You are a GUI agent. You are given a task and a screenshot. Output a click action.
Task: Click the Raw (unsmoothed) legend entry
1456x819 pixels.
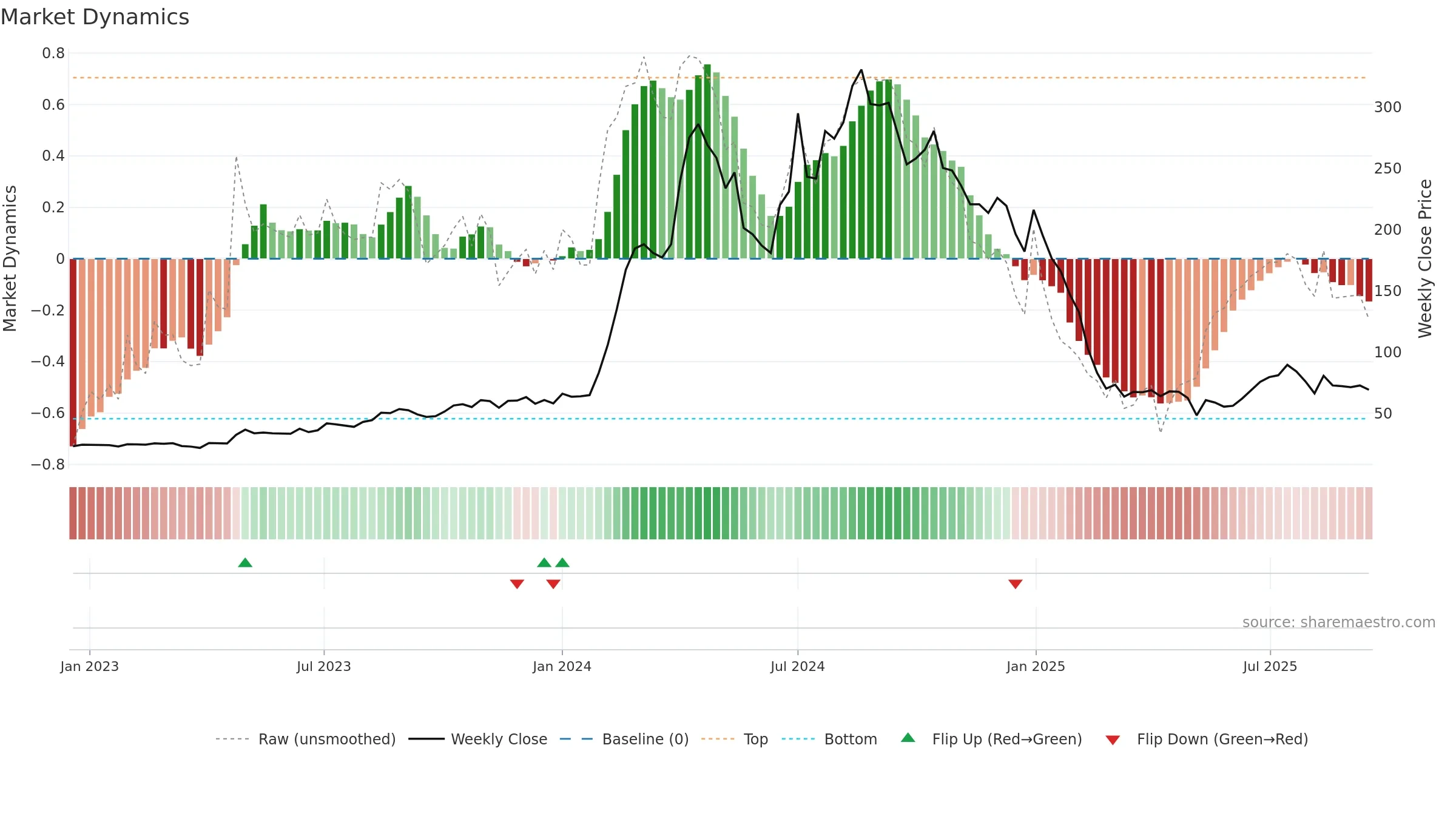pyautogui.click(x=306, y=739)
